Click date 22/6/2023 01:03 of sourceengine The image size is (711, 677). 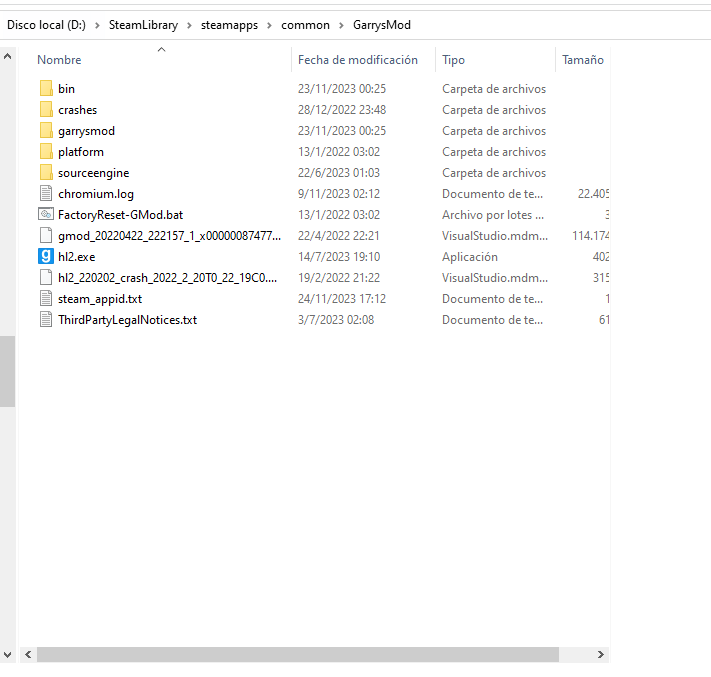click(x=339, y=173)
